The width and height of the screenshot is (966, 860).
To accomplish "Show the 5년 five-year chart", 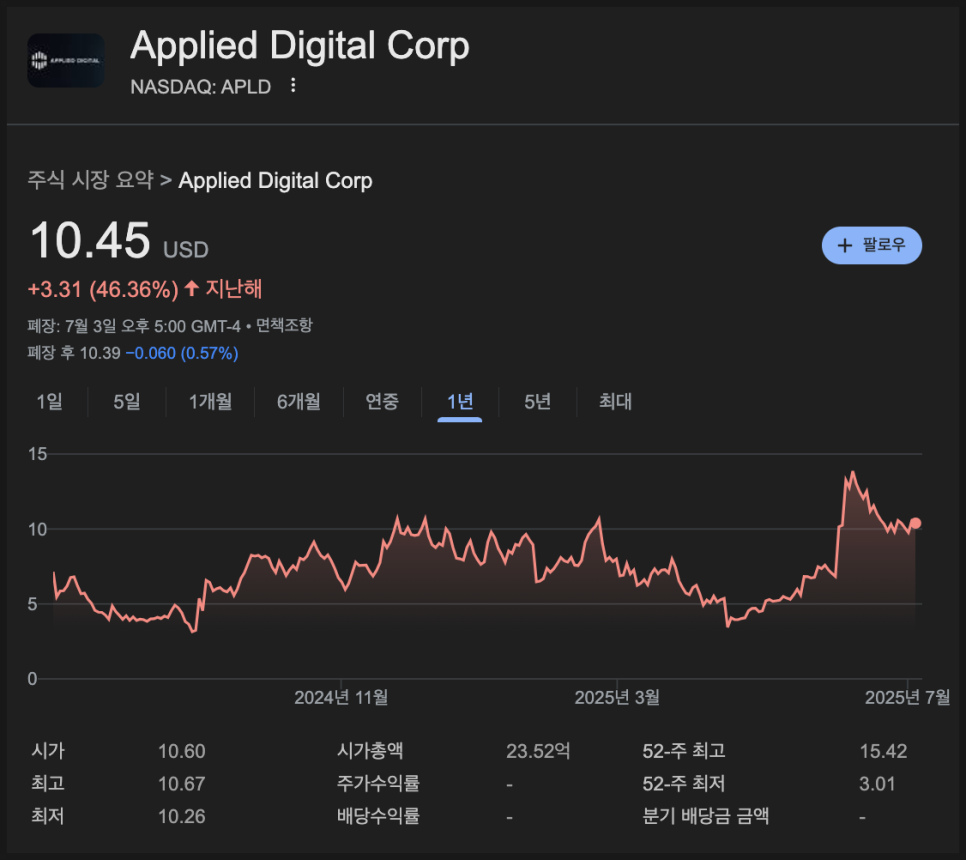I will point(537,402).
